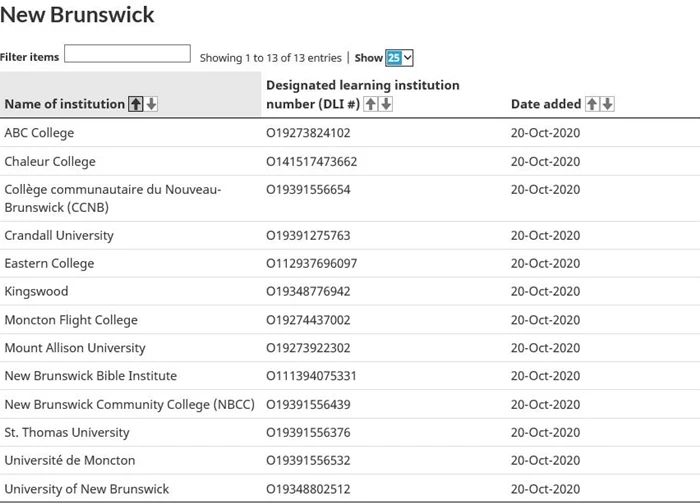The image size is (700, 504).
Task: Click the Filter items label
Action: 29,57
